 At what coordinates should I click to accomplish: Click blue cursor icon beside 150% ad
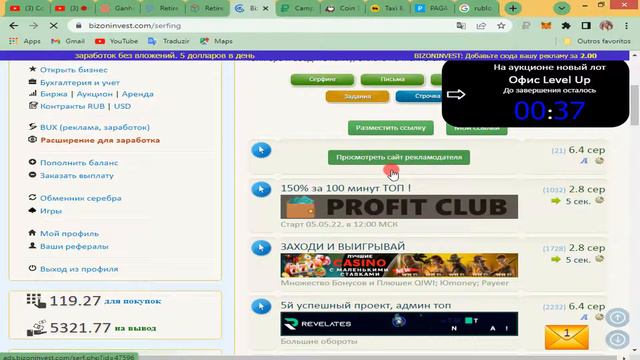pos(261,189)
